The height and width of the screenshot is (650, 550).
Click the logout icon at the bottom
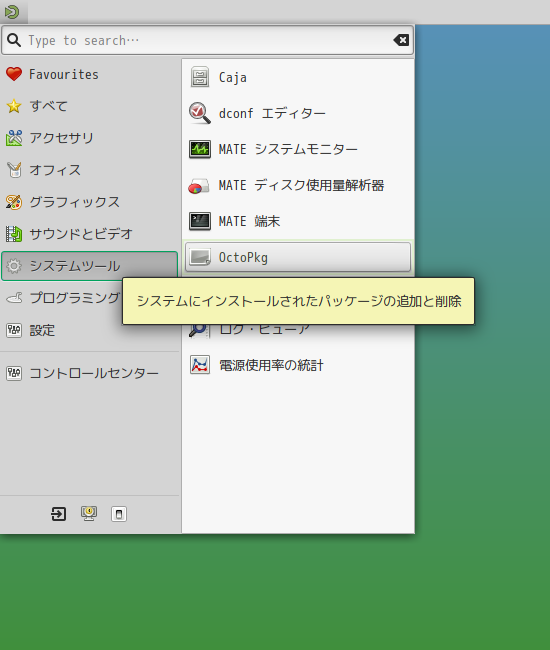coord(58,514)
